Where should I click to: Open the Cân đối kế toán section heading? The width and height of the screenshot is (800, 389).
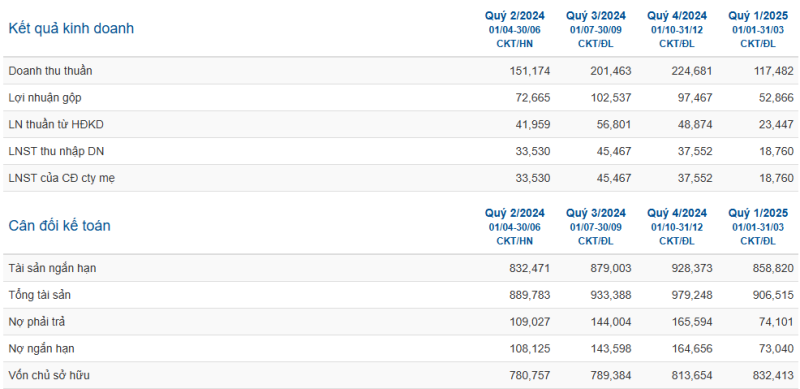click(59, 226)
